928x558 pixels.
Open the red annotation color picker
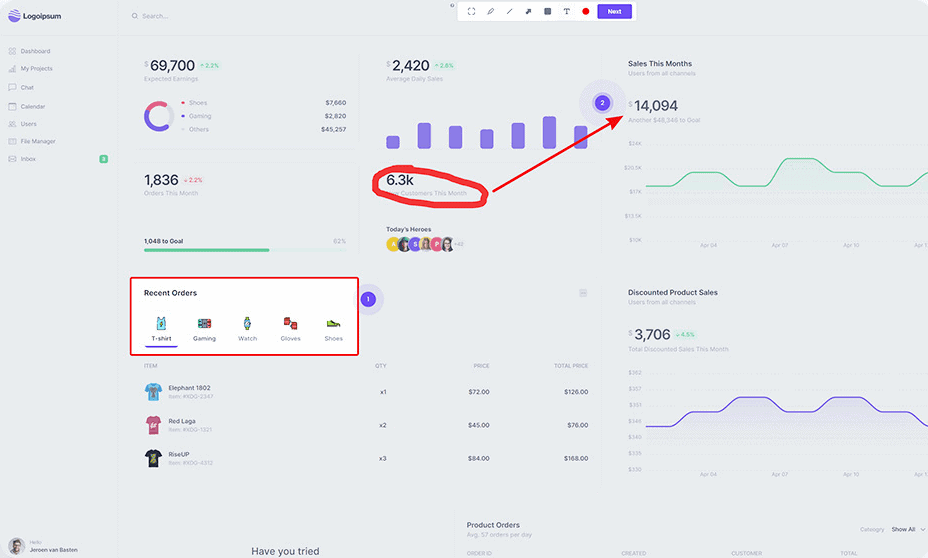pos(586,12)
